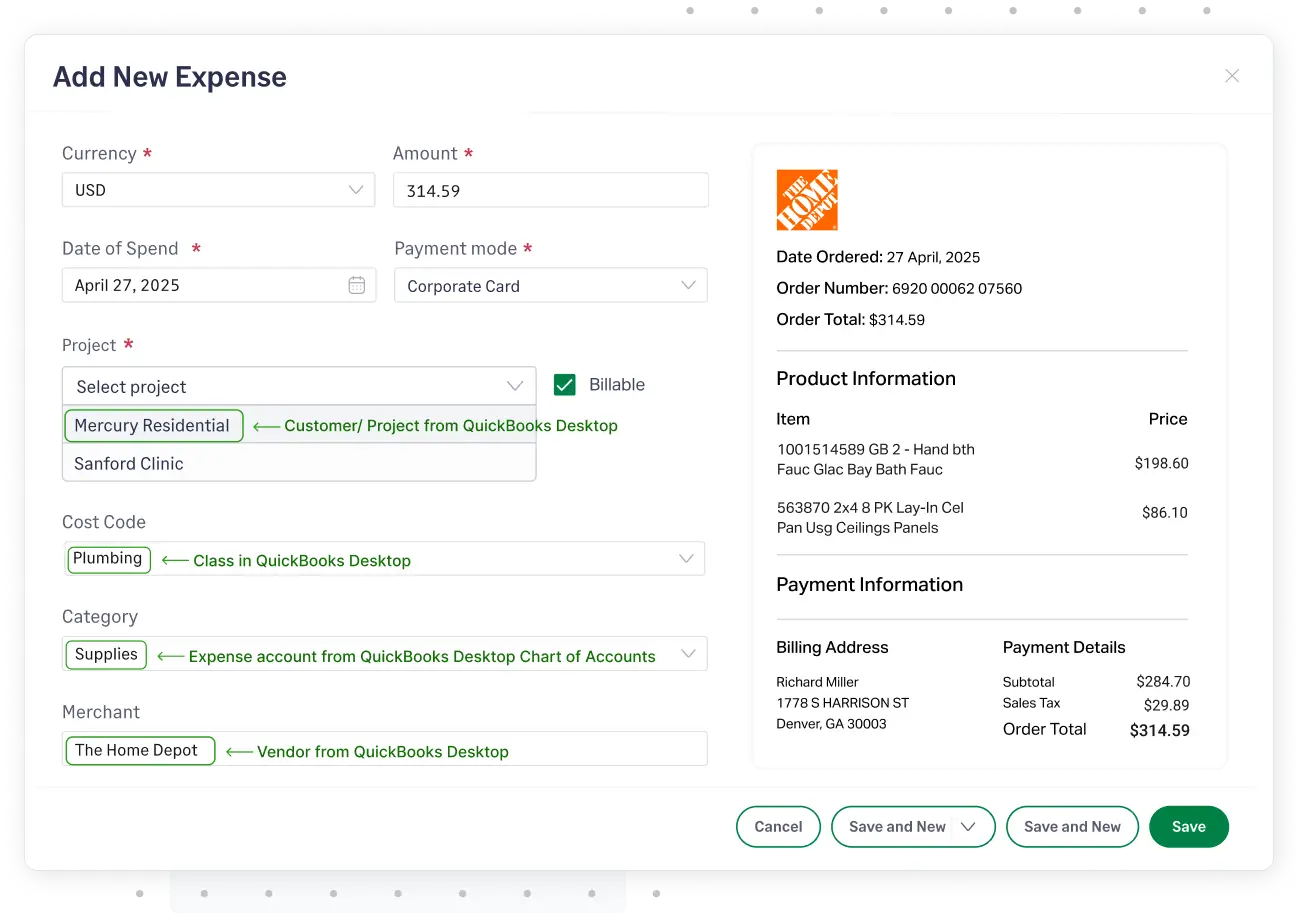Open the Category dropdown
The height and width of the screenshot is (913, 1297).
coord(688,653)
